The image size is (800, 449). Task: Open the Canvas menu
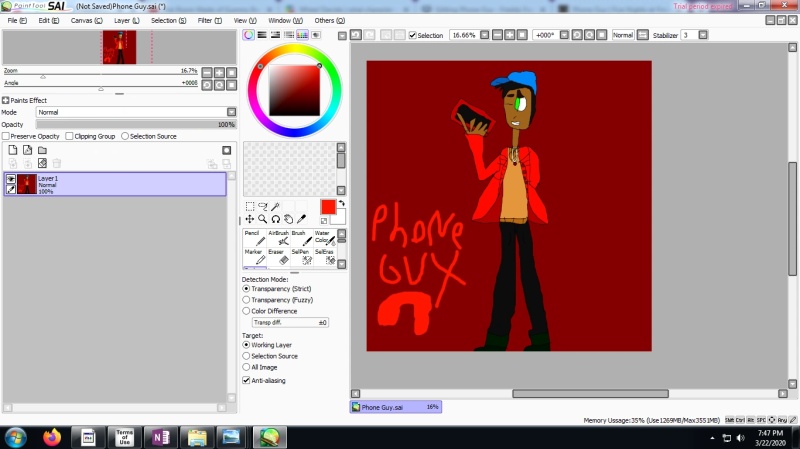(86, 20)
